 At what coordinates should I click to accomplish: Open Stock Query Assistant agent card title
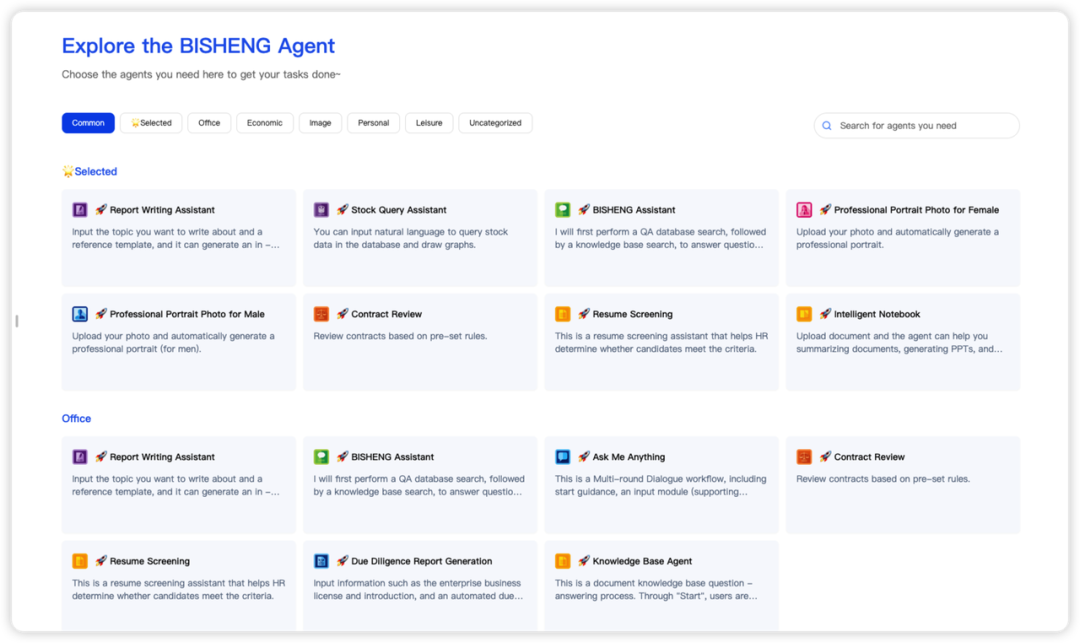click(399, 210)
